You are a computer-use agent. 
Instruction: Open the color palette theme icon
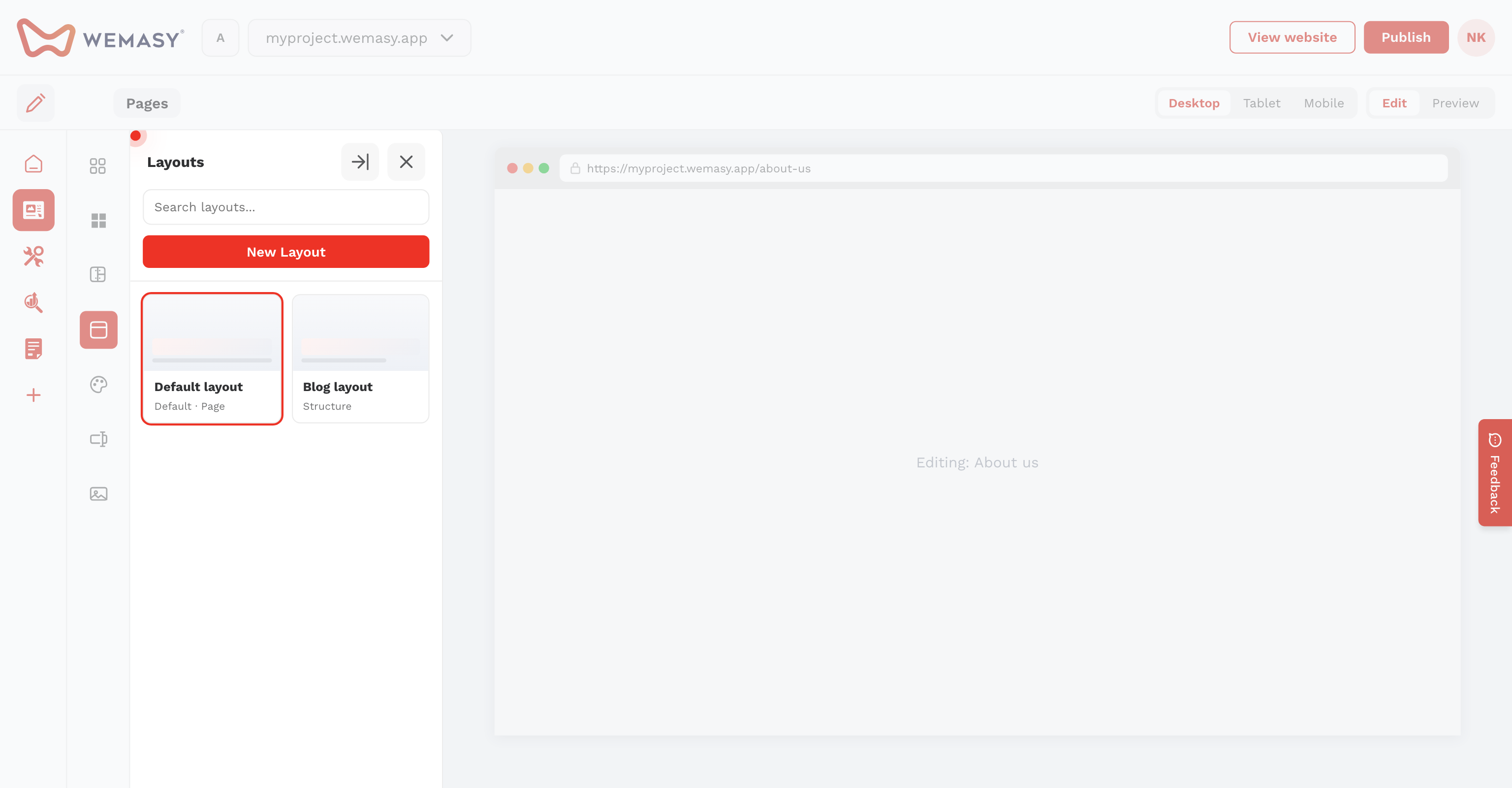click(x=98, y=385)
